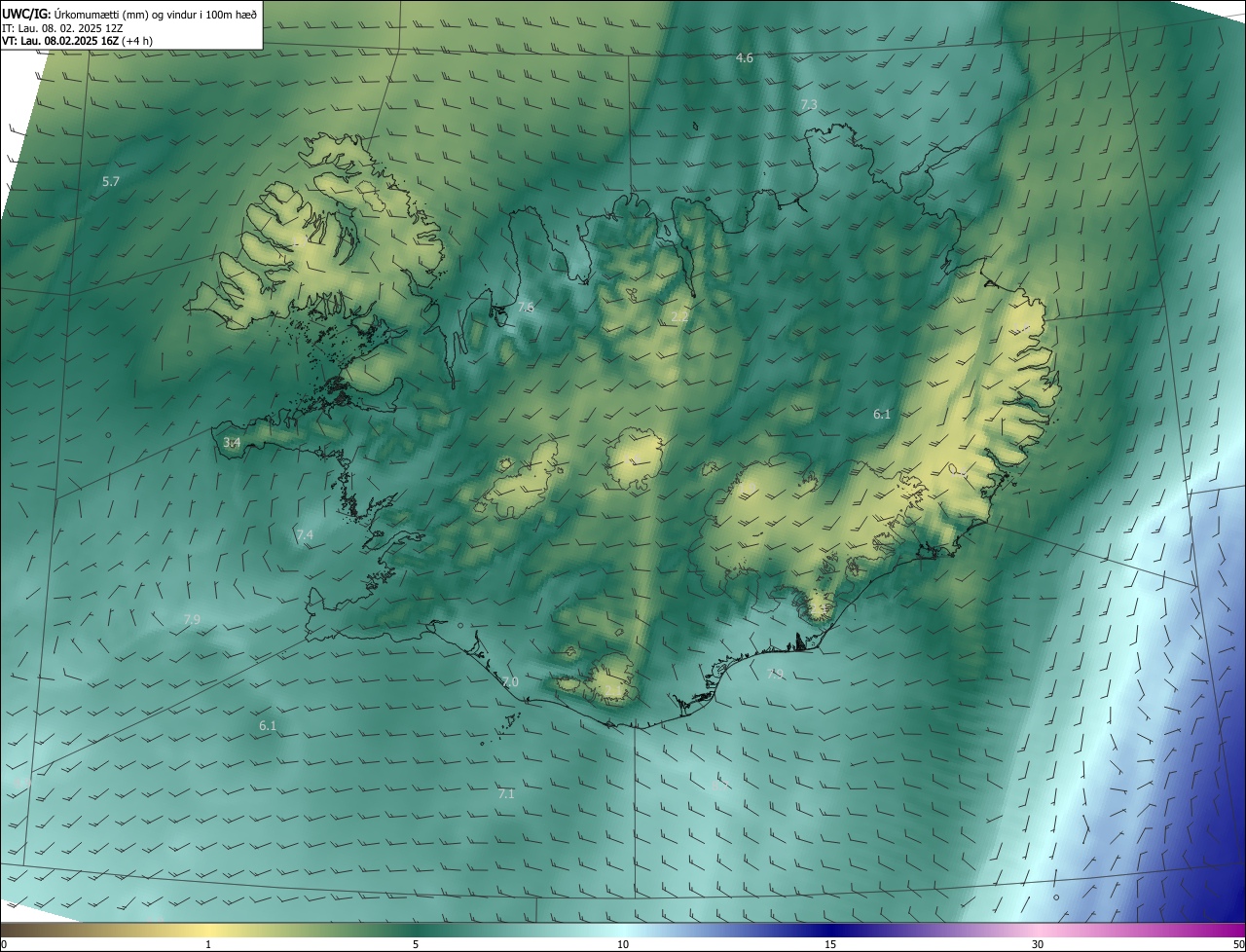
Task: Click the "VT: Lau. 08.02.2025 16Z (+4 h)" line
Action: click(x=77, y=41)
